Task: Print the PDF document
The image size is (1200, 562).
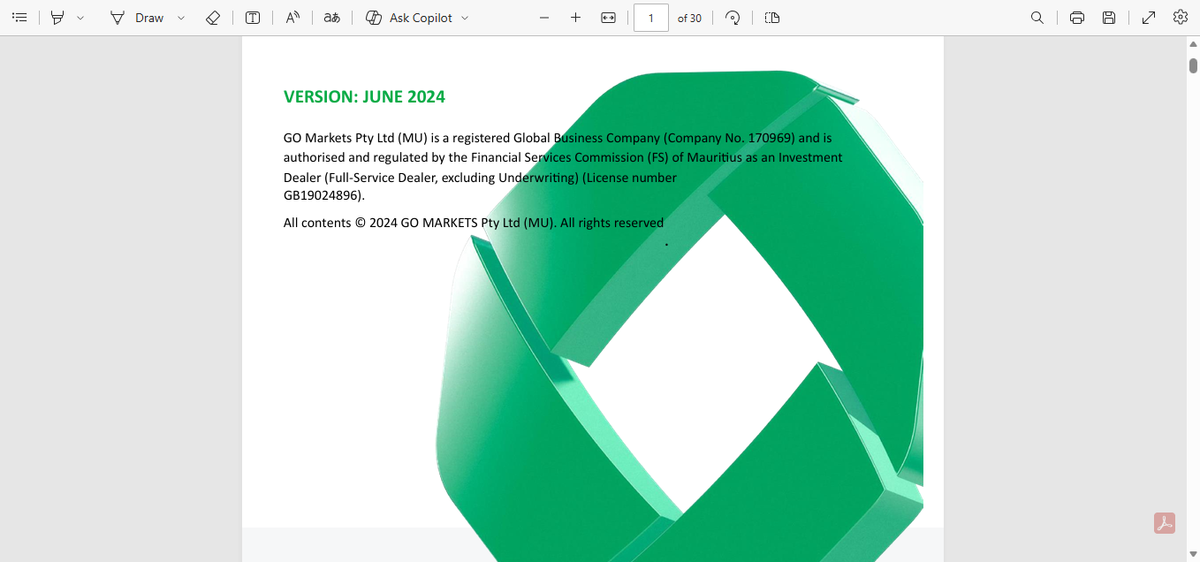Action: point(1076,18)
